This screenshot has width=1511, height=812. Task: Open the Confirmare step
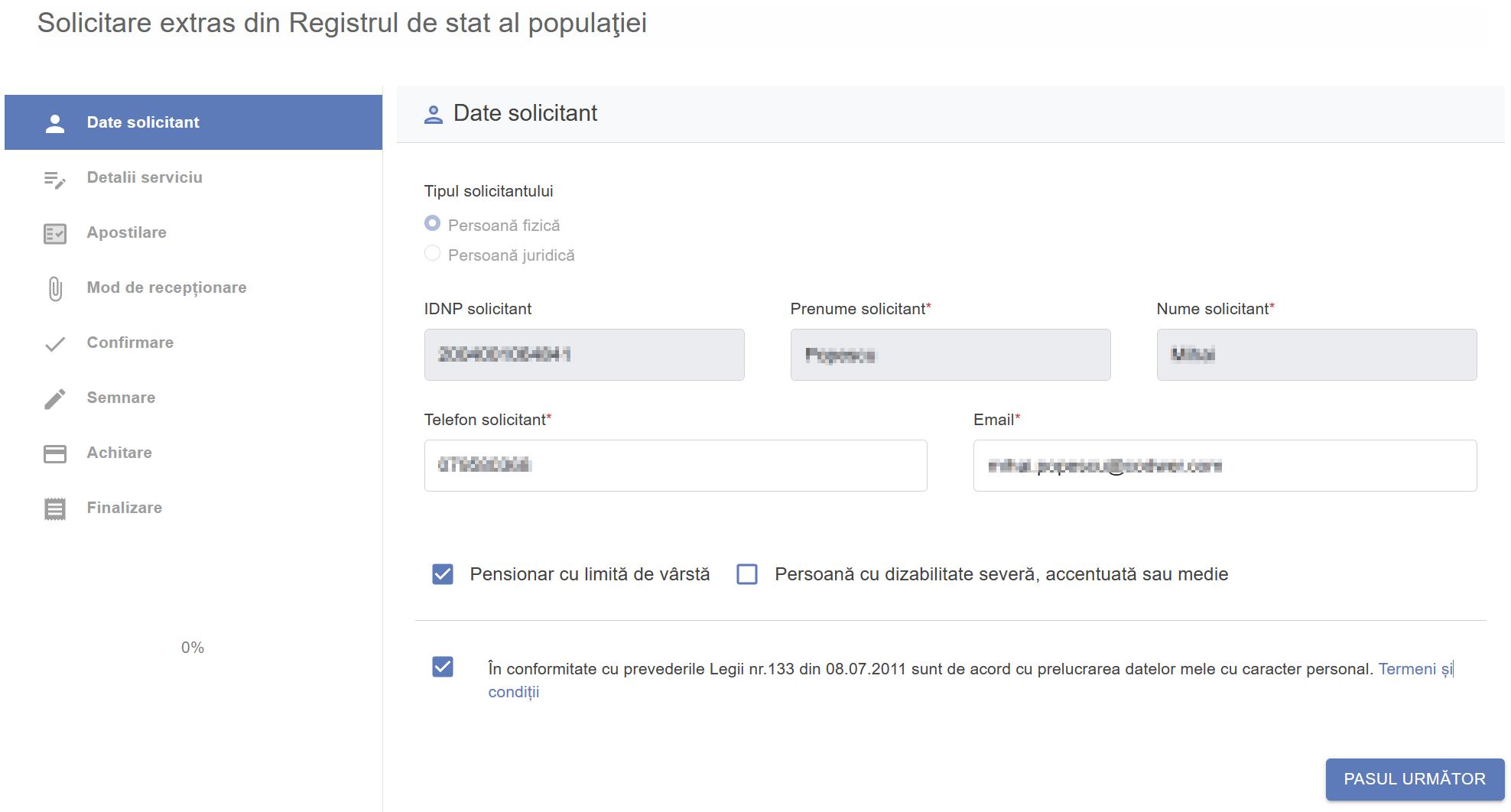coord(193,343)
